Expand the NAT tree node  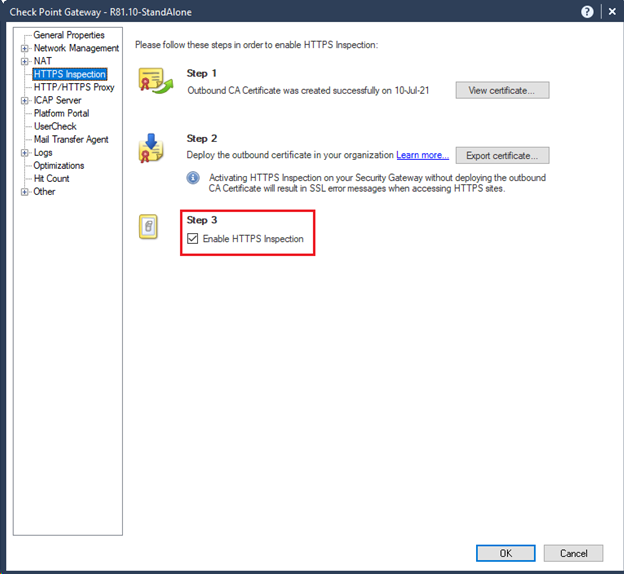click(x=24, y=61)
